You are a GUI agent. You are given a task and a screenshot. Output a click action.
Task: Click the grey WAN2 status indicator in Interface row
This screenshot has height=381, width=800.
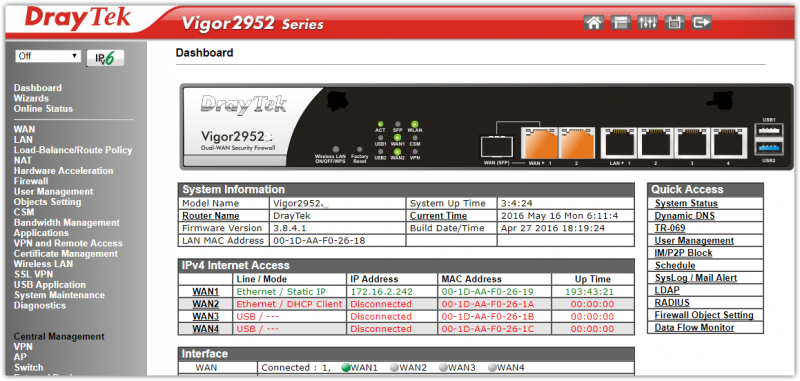pos(395,368)
